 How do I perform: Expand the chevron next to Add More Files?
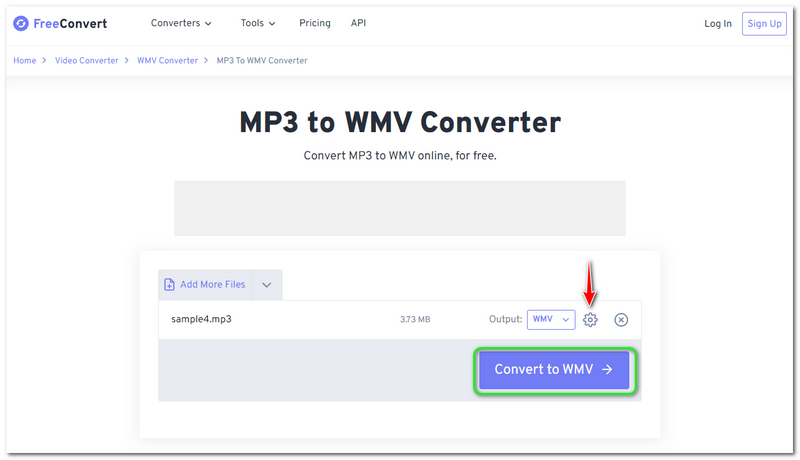point(267,285)
